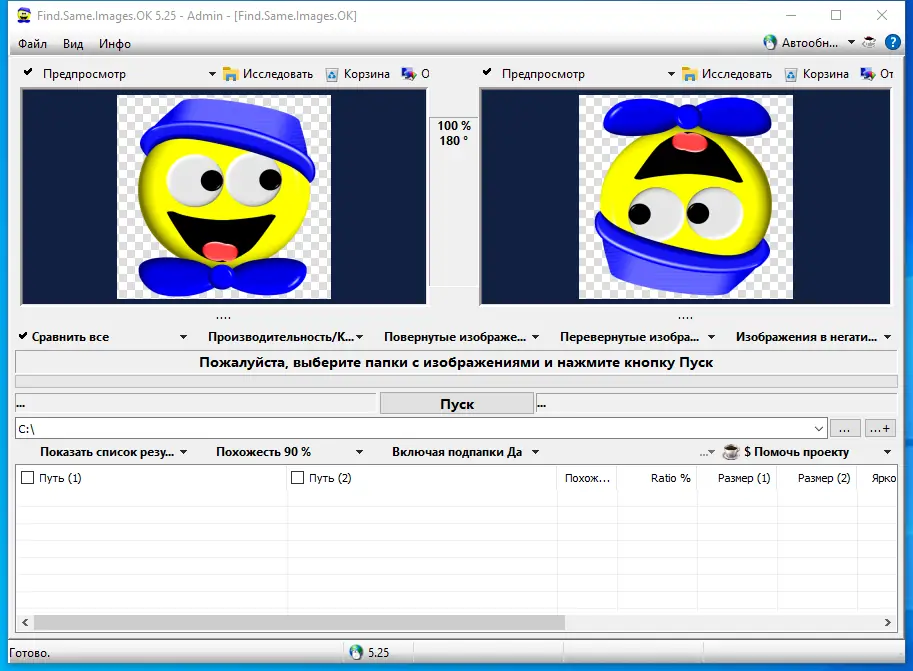913x671 pixels.
Task: Click the small '...' arrow before the coffee cup
Action: pos(707,453)
